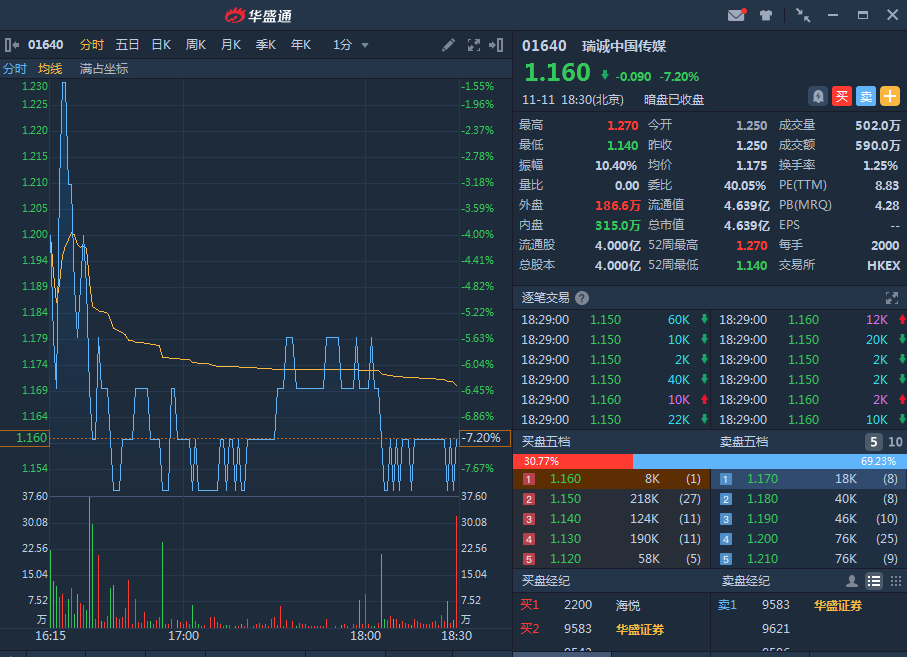The width and height of the screenshot is (907, 657).
Task: Click buy broker 买1 2200 海悦
Action: (x=611, y=606)
